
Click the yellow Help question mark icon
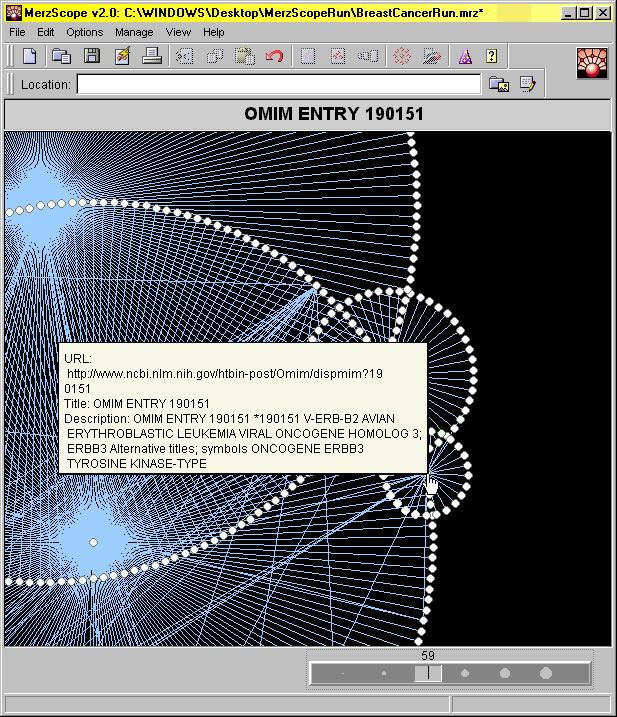pos(492,57)
